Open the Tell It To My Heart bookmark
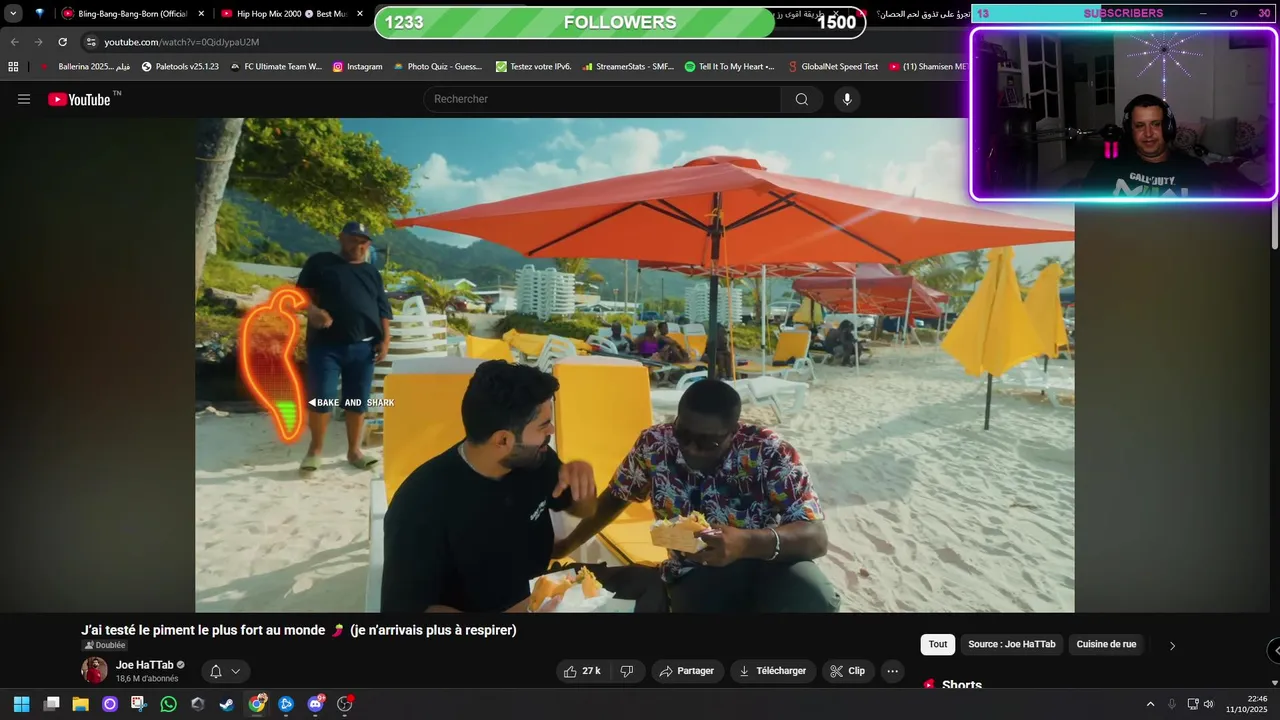 [x=729, y=67]
